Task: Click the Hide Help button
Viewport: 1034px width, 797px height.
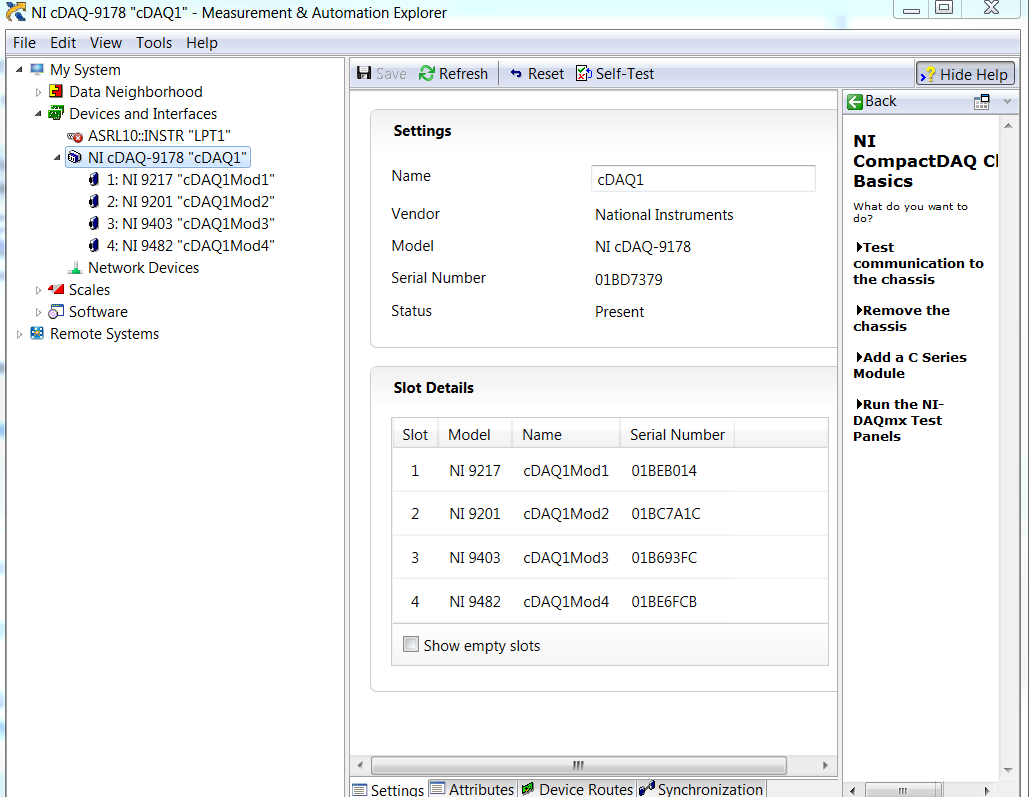Action: [x=965, y=74]
